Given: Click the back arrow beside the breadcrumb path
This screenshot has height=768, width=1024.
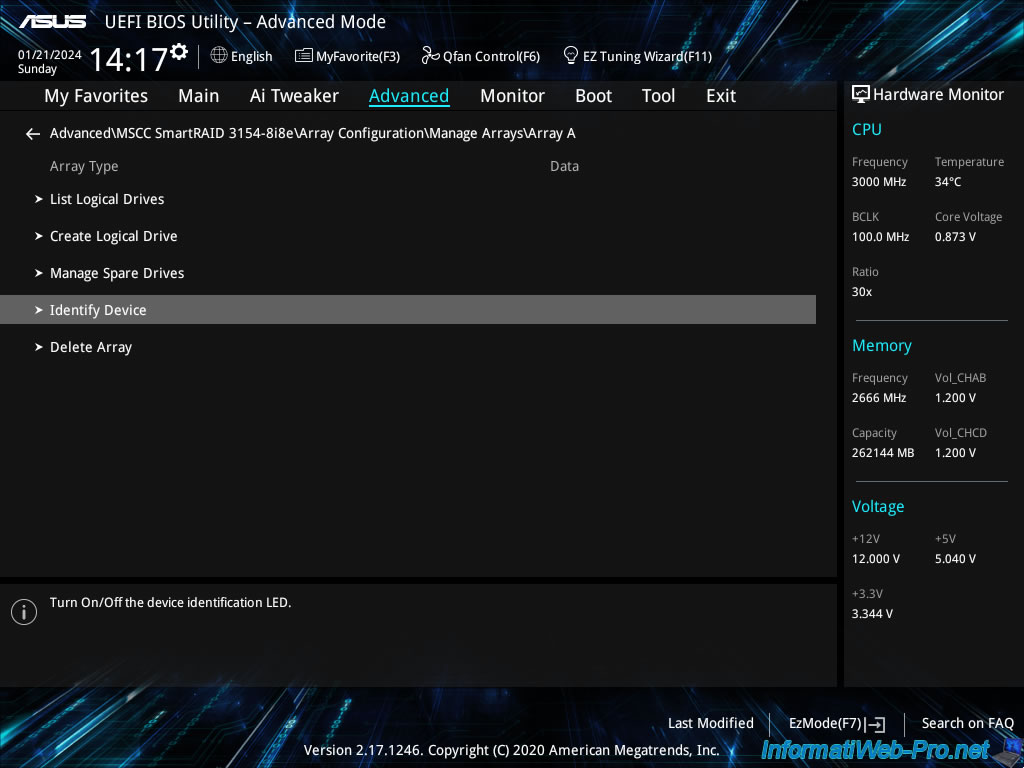Looking at the screenshot, I should (x=33, y=134).
